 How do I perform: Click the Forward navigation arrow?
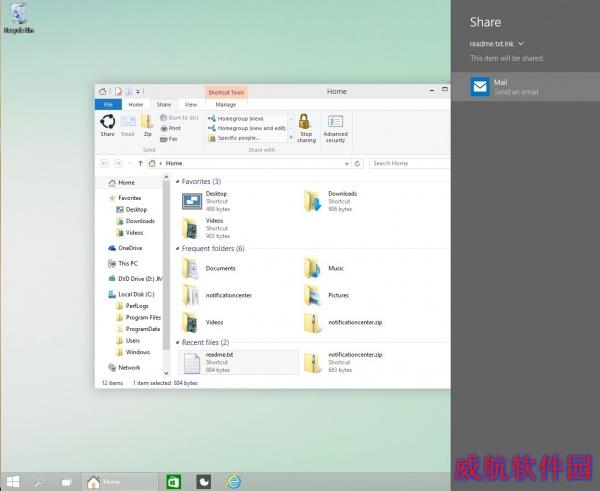click(118, 163)
